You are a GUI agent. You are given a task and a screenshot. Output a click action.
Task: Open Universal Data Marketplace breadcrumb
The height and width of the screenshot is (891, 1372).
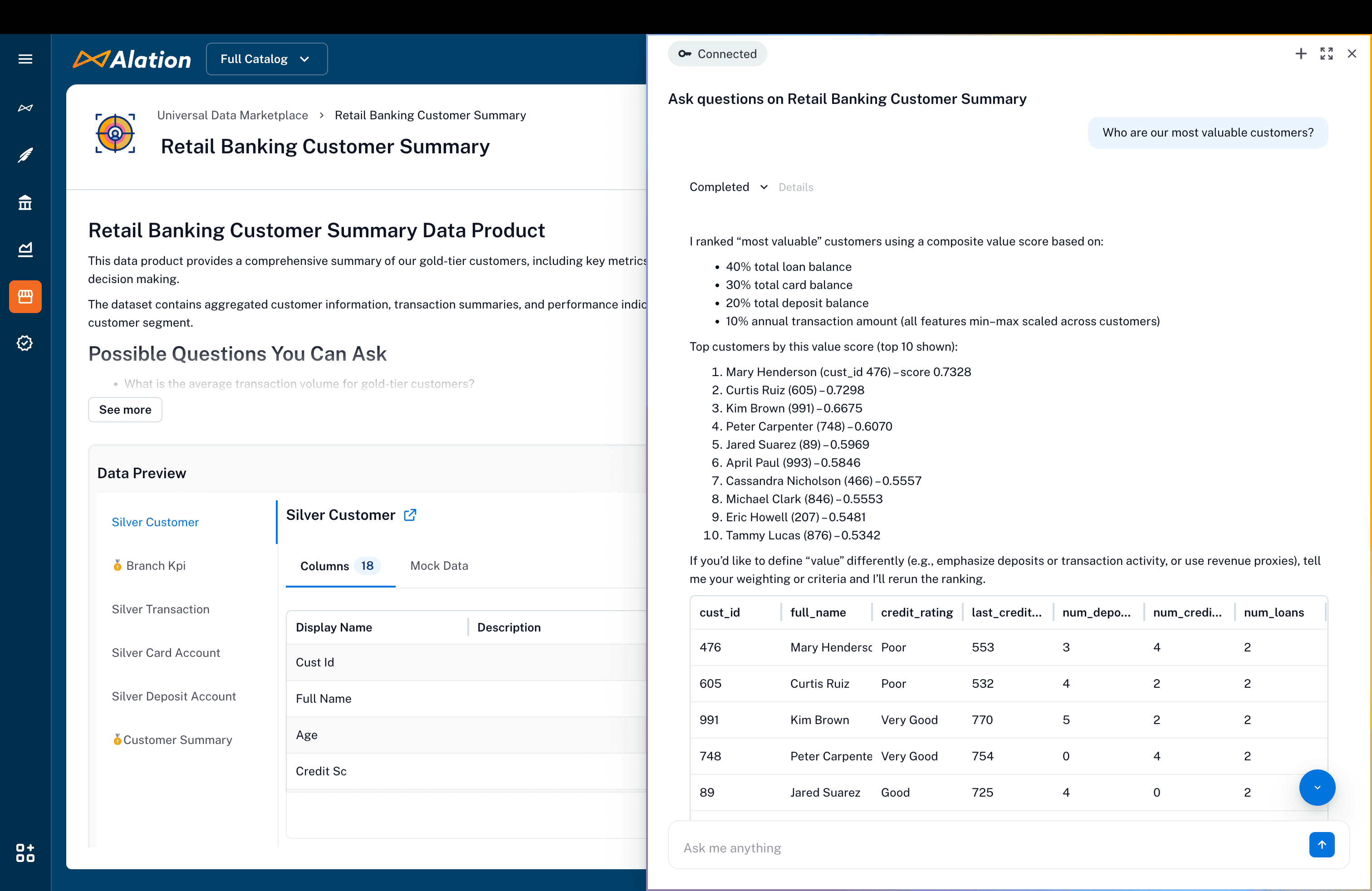click(x=232, y=115)
